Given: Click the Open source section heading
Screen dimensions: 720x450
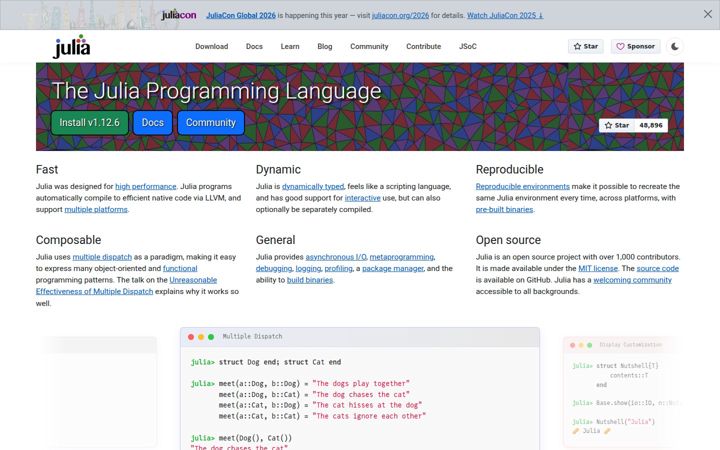Looking at the screenshot, I should click(508, 240).
